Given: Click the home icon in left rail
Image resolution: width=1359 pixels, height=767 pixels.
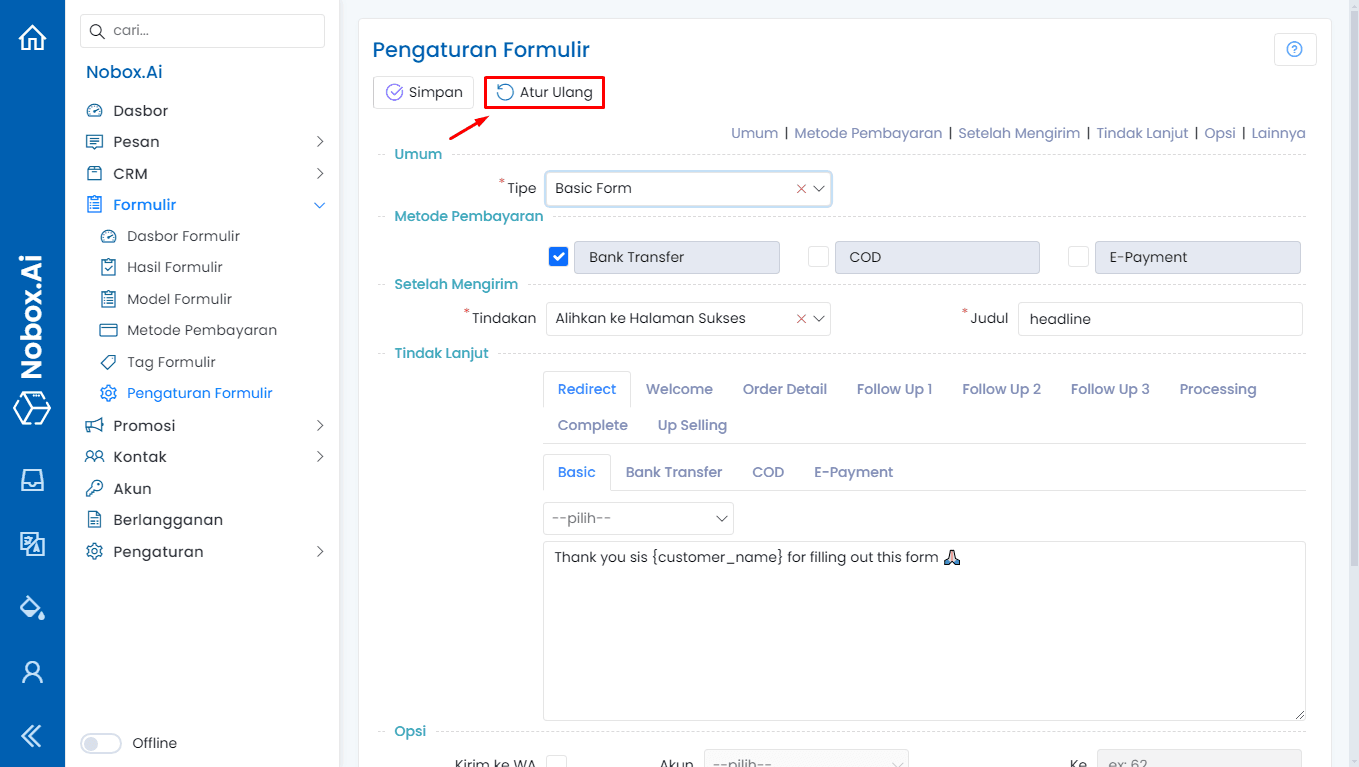Looking at the screenshot, I should tap(32, 38).
